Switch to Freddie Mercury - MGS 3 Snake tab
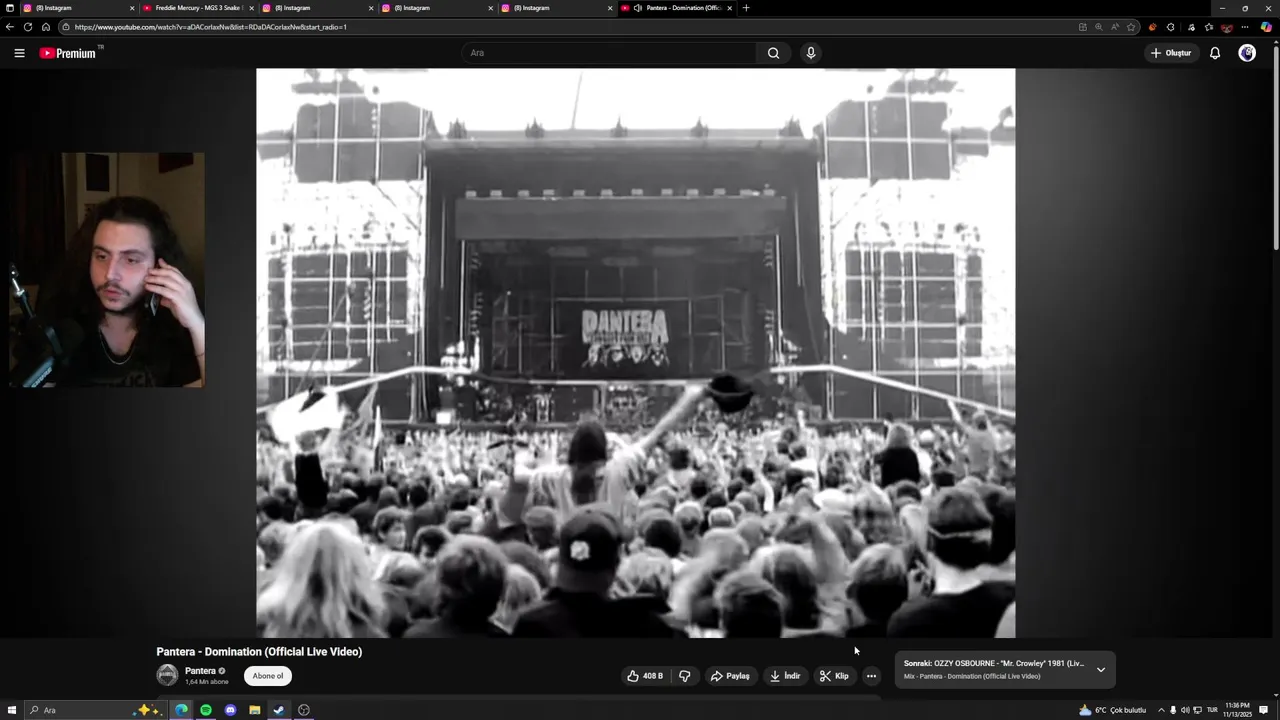This screenshot has height=720, width=1280. 198,8
